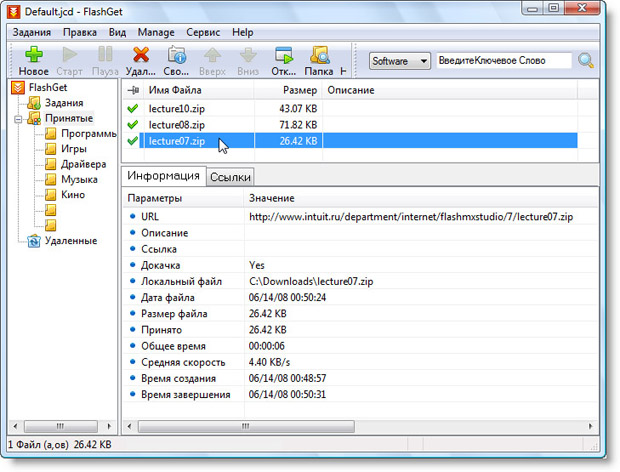Click the Папка folder toolbar icon

tap(319, 55)
